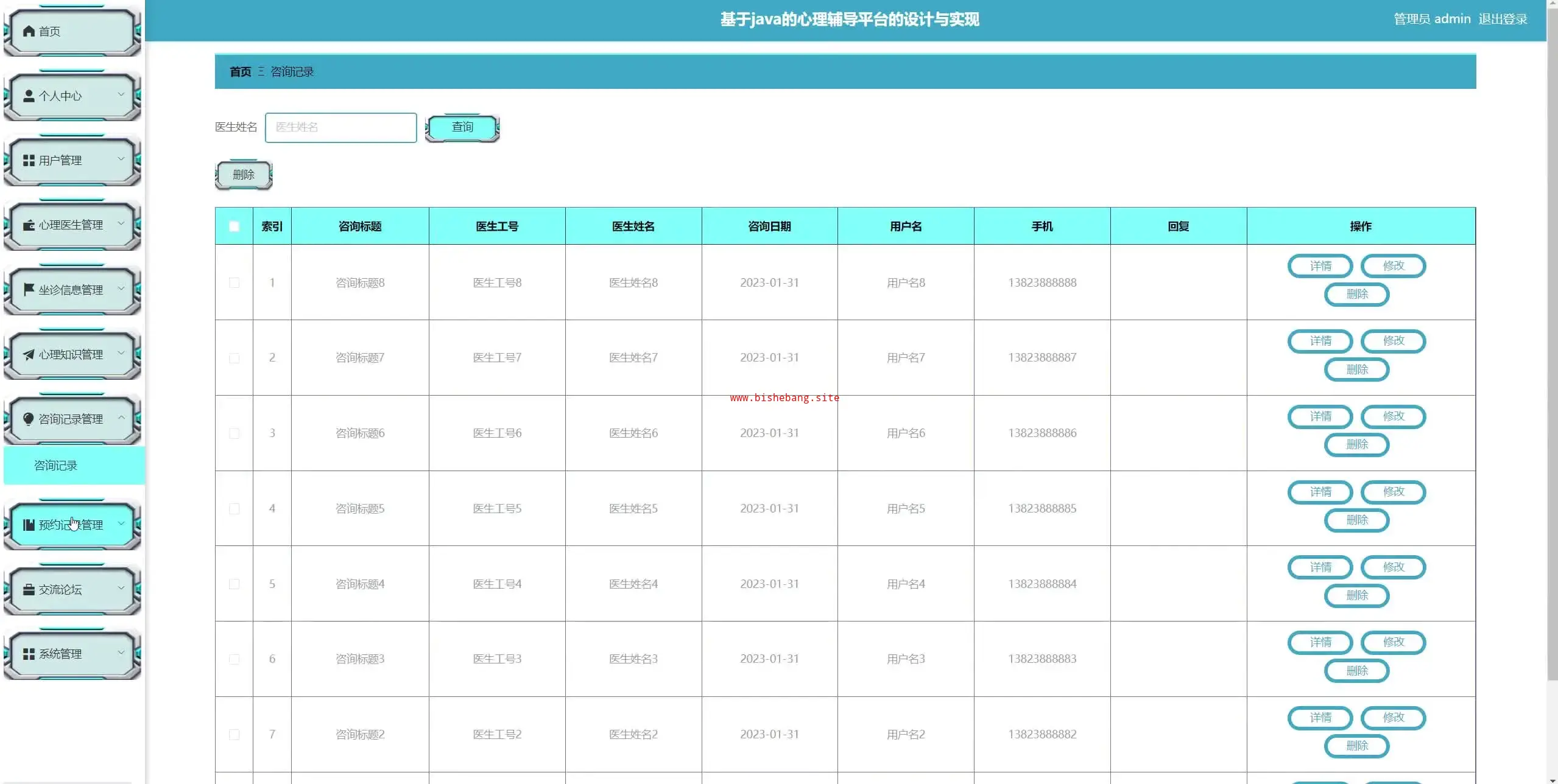Check the checkbox for row 咨询标题6
Screen dimensions: 1558x784
coord(234,433)
